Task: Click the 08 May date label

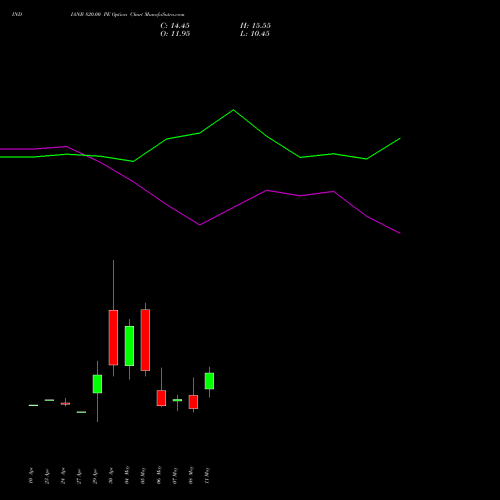Action: click(191, 476)
